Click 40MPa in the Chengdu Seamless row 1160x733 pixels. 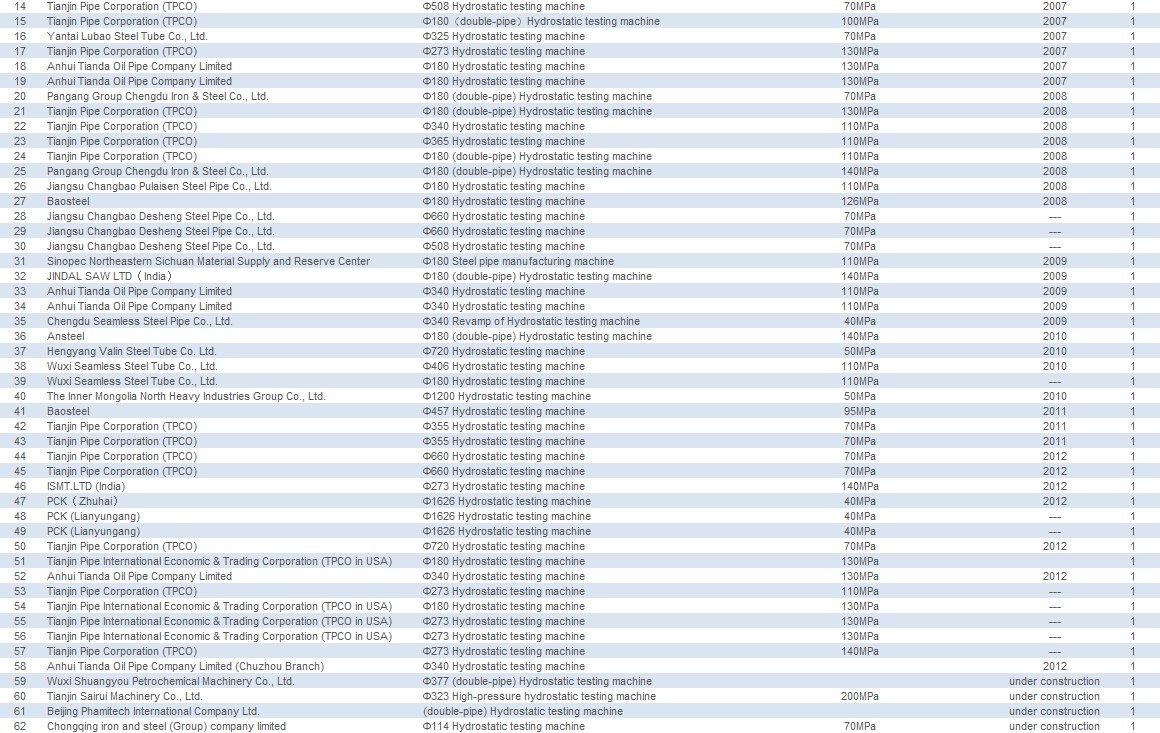[x=860, y=321]
